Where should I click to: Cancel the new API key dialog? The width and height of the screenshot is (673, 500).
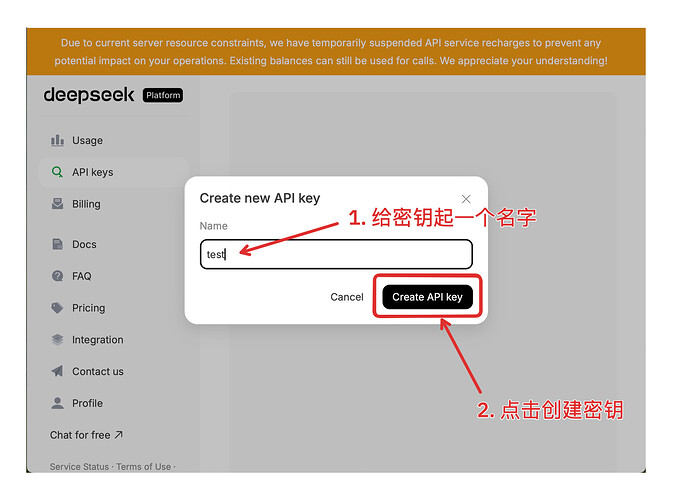coord(347,297)
